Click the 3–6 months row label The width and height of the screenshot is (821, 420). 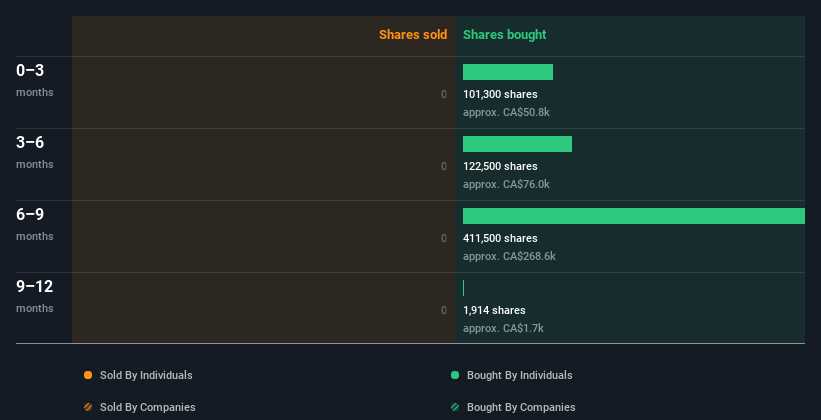pyautogui.click(x=35, y=152)
